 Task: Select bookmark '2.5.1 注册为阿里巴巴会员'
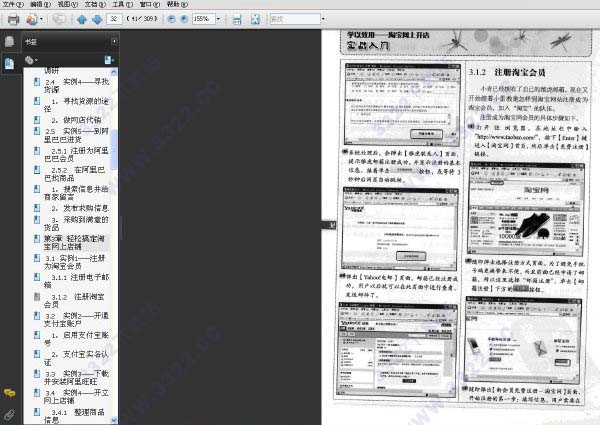[76, 154]
